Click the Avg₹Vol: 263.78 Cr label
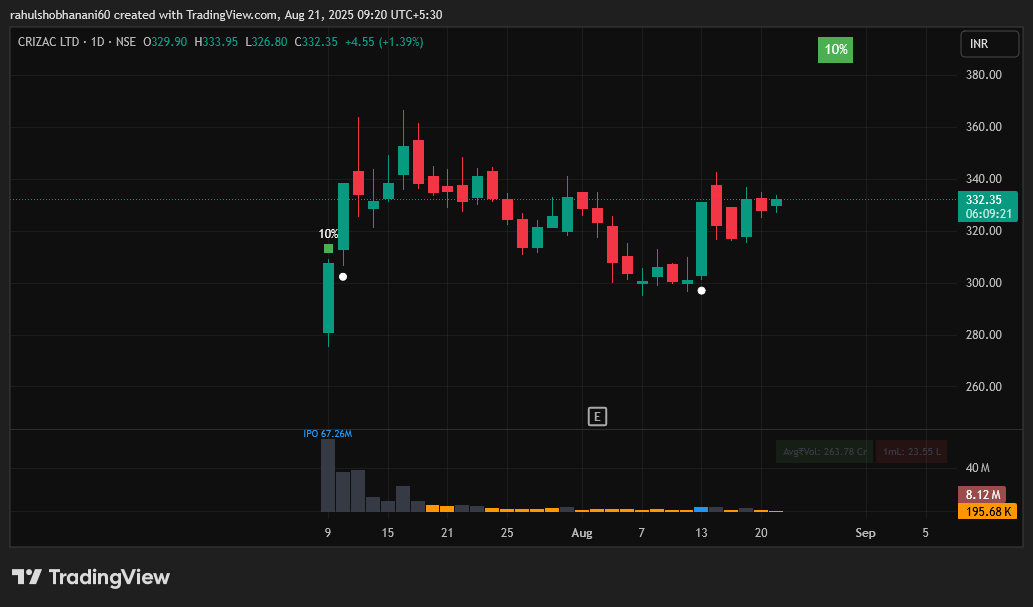The image size is (1033, 607). [824, 451]
